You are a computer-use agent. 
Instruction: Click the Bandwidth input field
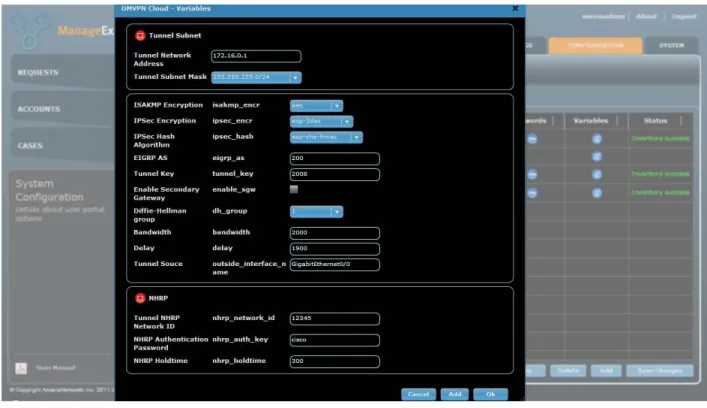point(335,233)
